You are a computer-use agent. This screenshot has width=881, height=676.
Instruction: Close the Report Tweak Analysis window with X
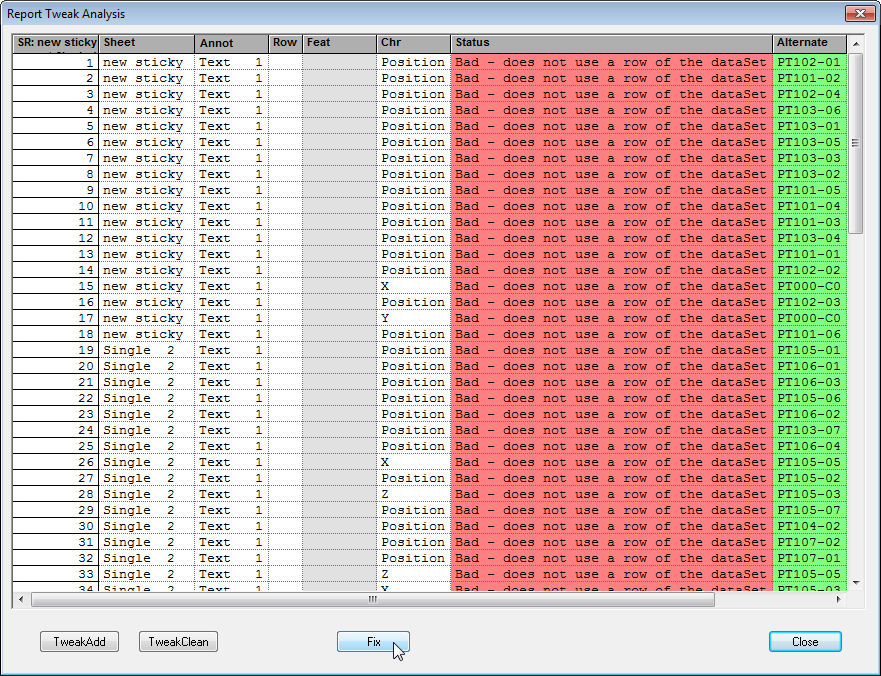pyautogui.click(x=859, y=15)
